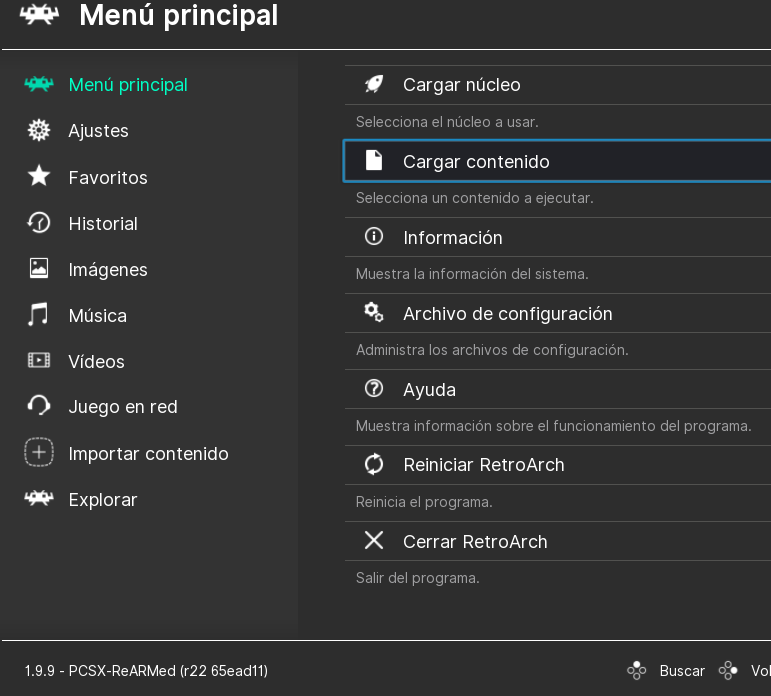Click the star icon for Favoritos
771x696 pixels.
(39, 177)
